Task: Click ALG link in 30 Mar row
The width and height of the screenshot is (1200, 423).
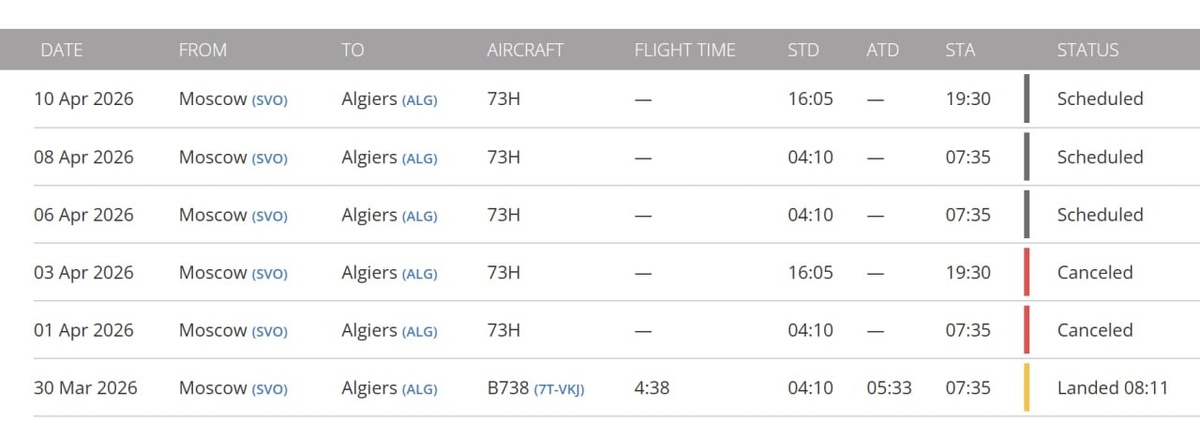Action: point(419,389)
